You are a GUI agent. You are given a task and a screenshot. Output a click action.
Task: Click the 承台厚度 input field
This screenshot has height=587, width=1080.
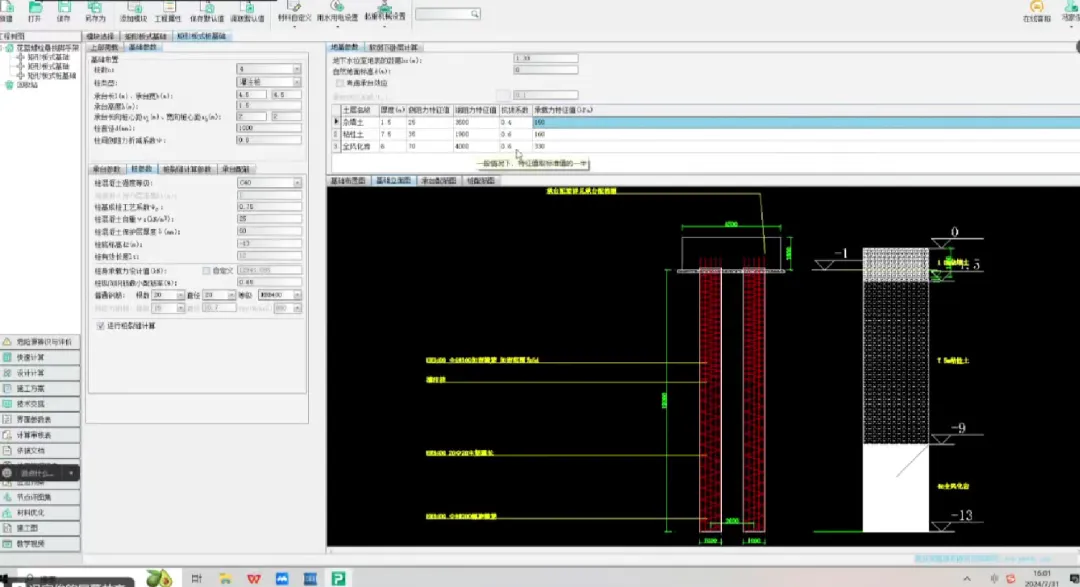point(269,105)
